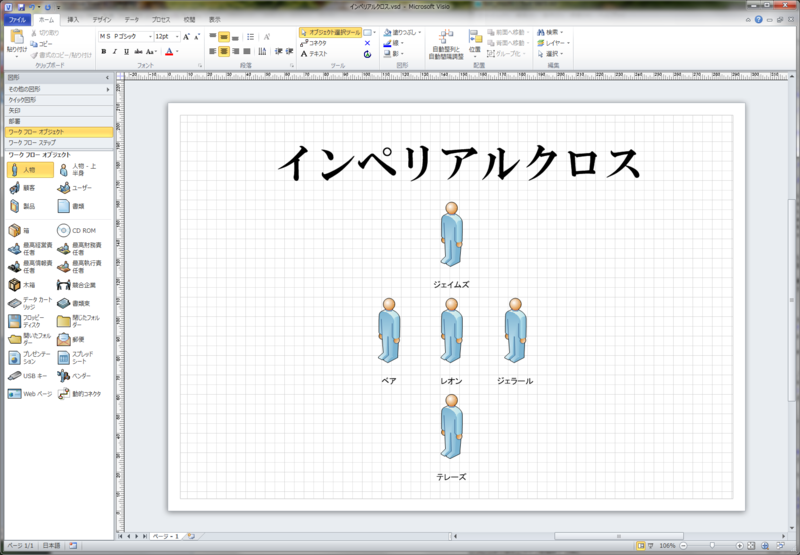Open the ワークフロー ステップ stencil
Image resolution: width=800 pixels, height=555 pixels.
tap(59, 143)
